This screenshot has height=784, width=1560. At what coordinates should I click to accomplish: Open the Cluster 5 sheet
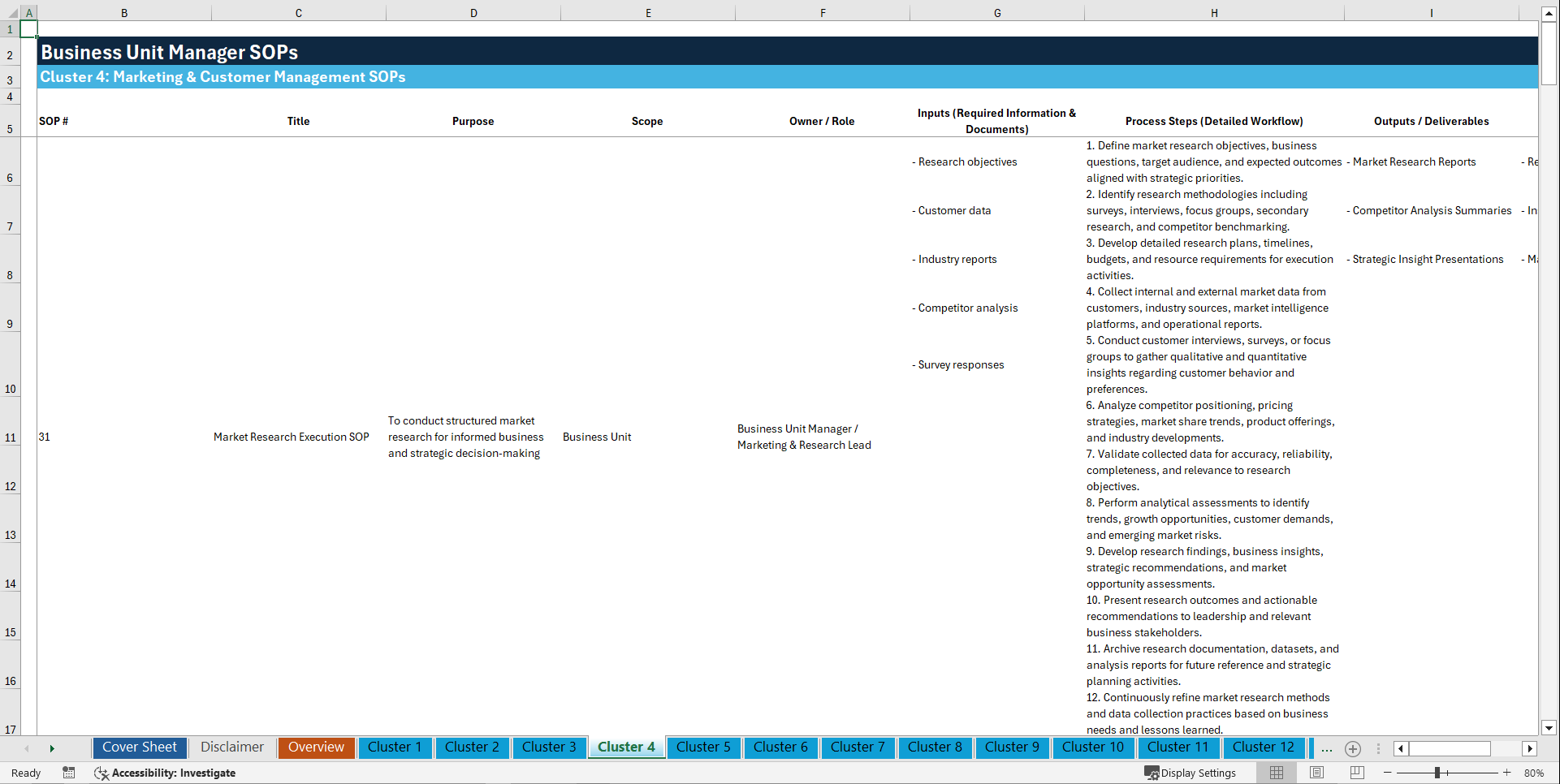[703, 747]
